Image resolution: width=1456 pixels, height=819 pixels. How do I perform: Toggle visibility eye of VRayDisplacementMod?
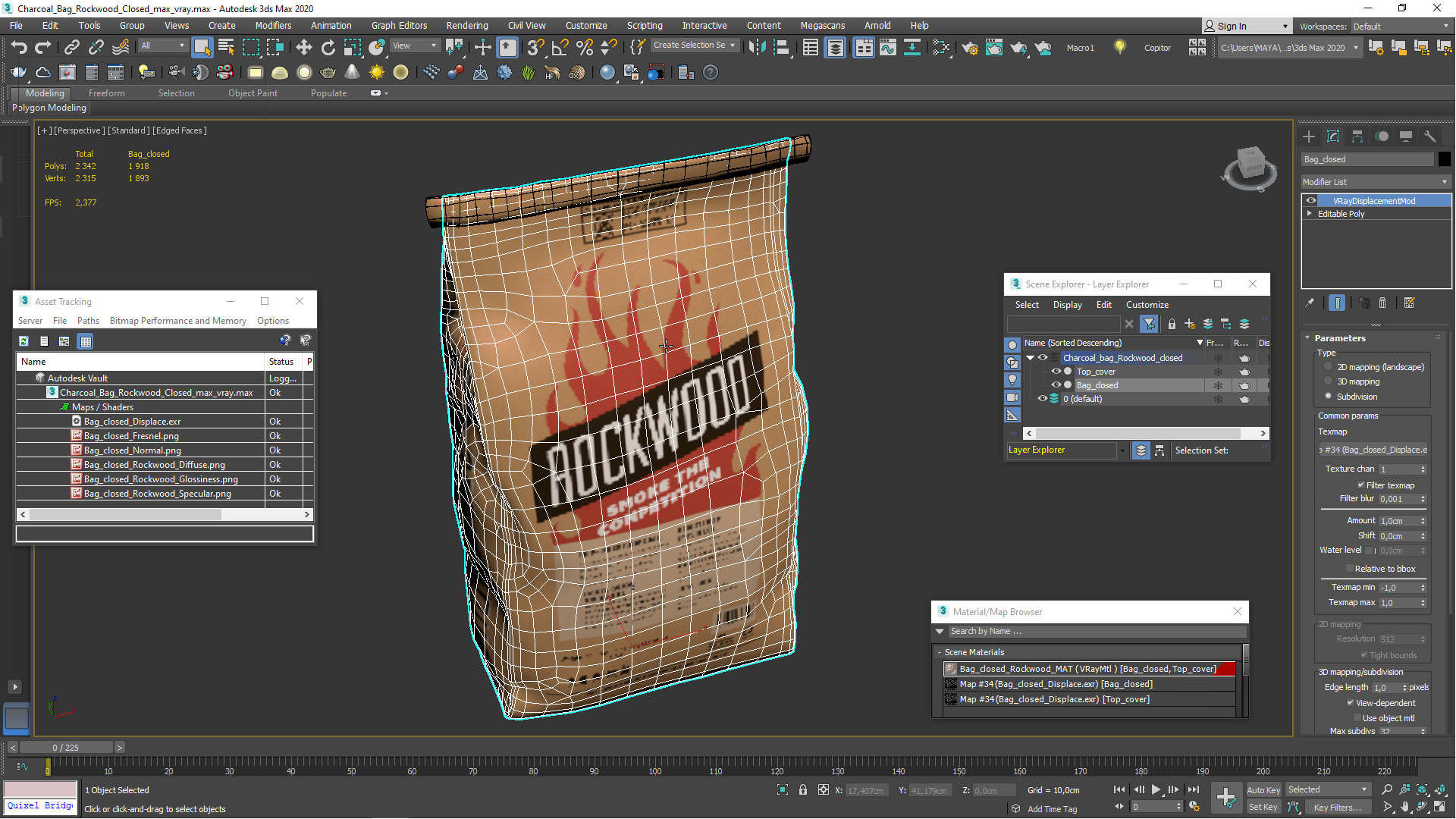(1311, 201)
